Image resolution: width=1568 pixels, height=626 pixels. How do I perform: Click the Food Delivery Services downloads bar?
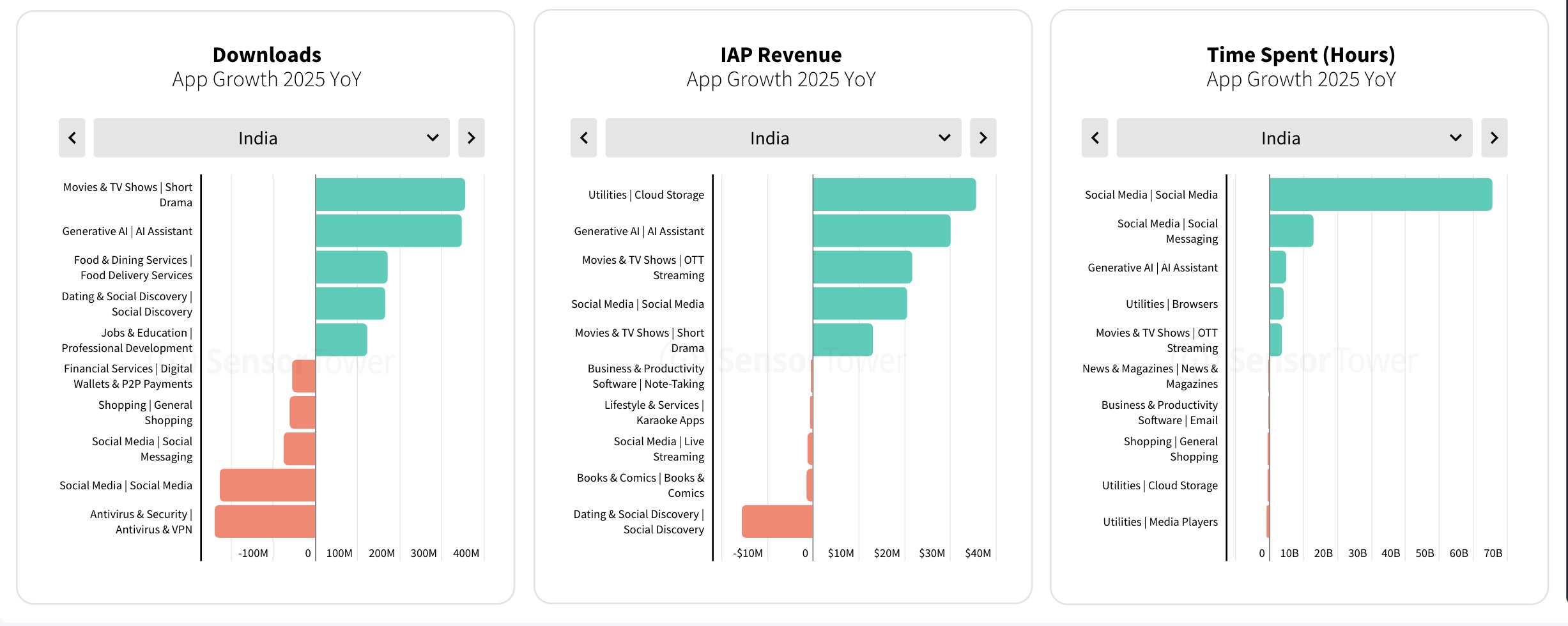(x=351, y=267)
